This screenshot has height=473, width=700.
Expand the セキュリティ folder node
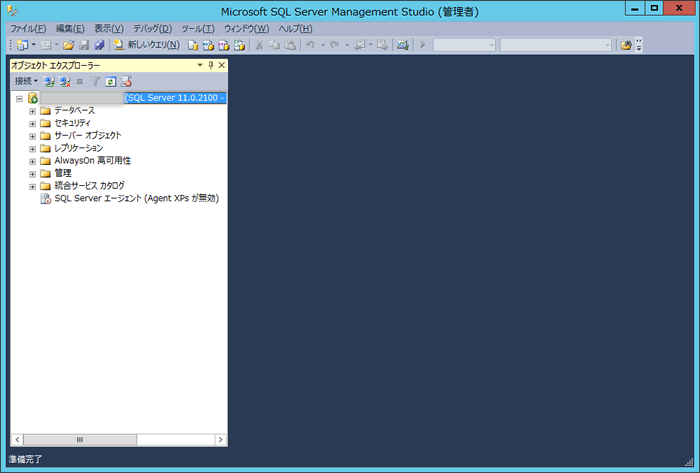[x=32, y=123]
